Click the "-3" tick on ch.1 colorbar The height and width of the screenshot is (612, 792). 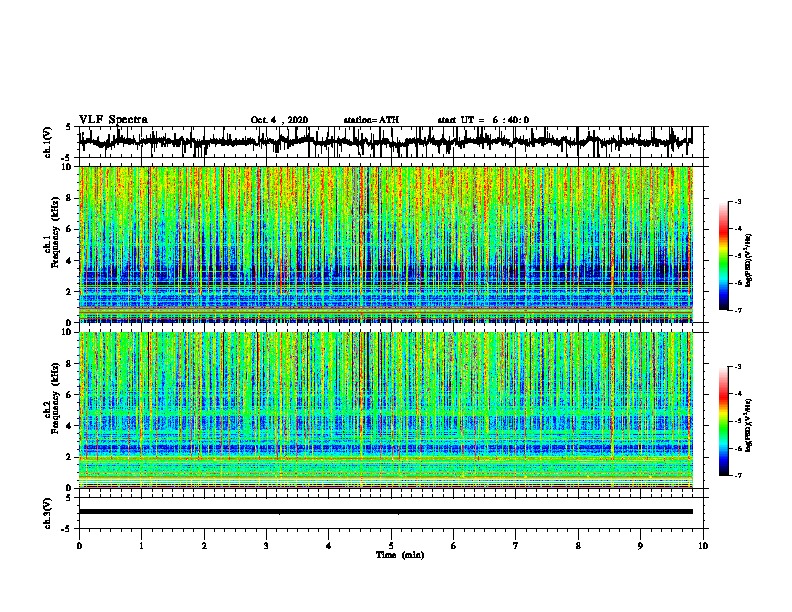coord(738,201)
